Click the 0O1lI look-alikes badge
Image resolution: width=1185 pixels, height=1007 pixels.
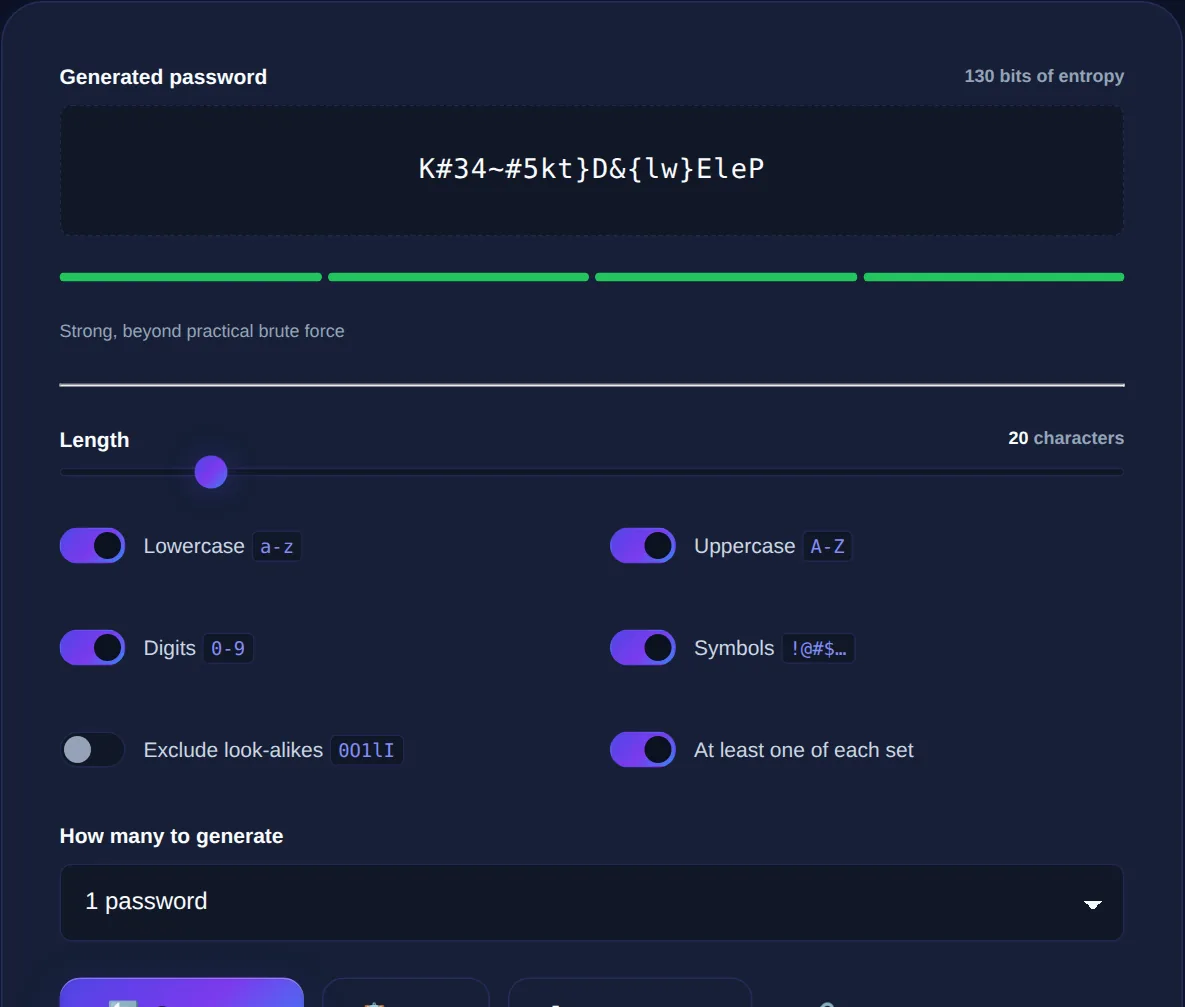coord(367,751)
